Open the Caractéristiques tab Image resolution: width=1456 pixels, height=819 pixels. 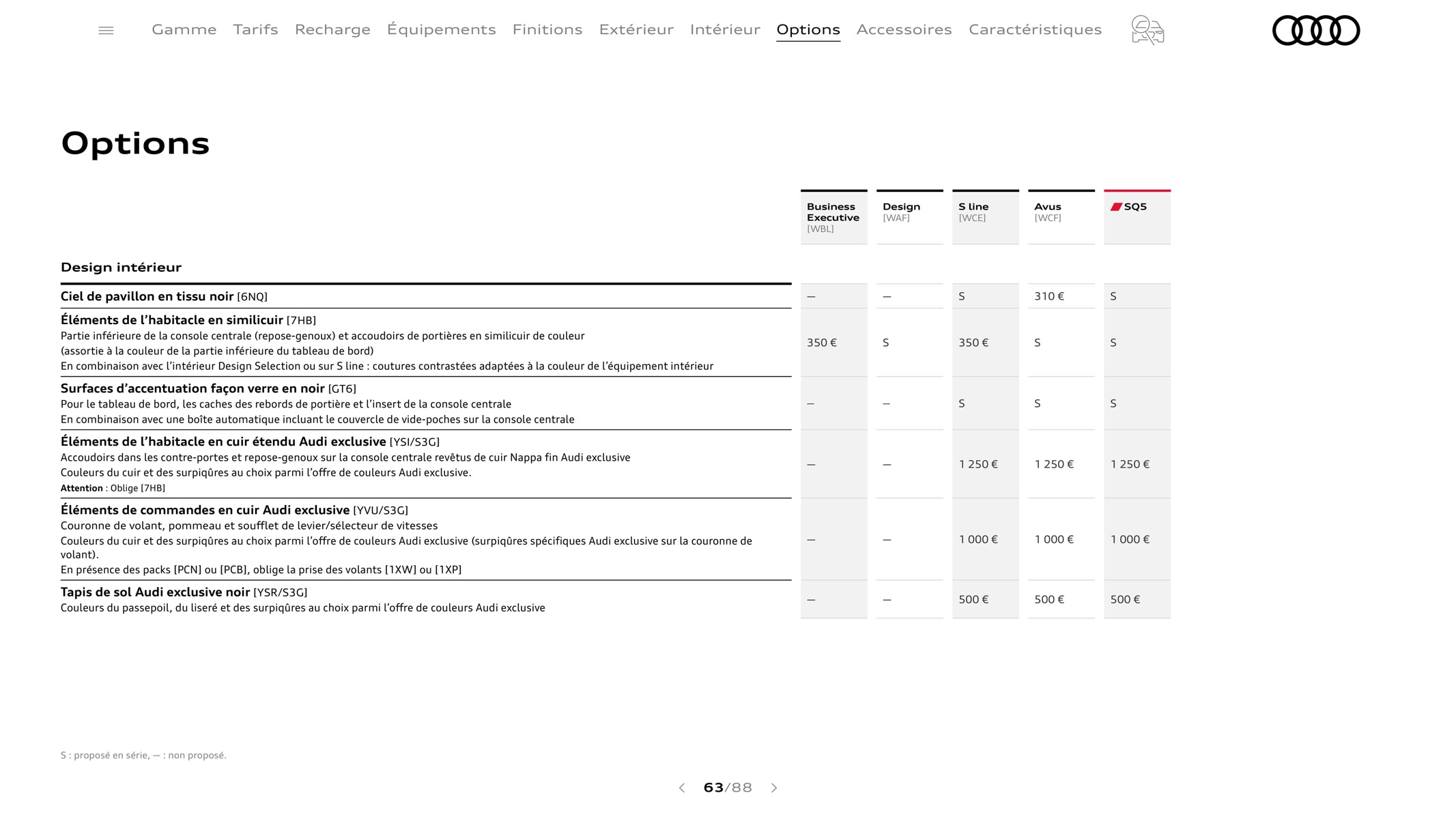(x=1036, y=29)
